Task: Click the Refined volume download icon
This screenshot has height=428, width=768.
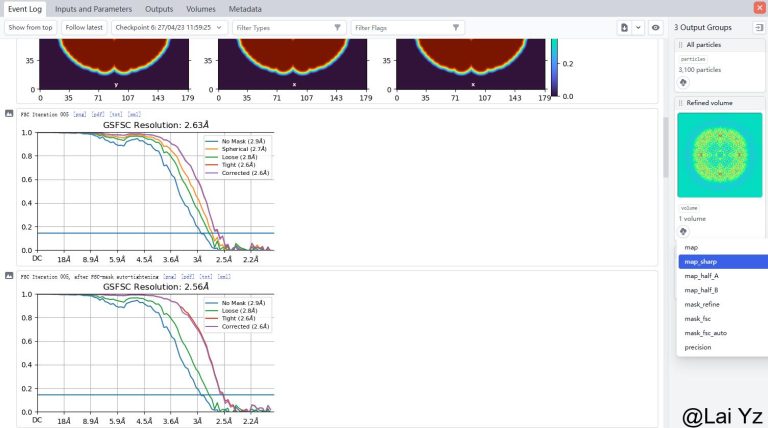Action: (x=684, y=231)
